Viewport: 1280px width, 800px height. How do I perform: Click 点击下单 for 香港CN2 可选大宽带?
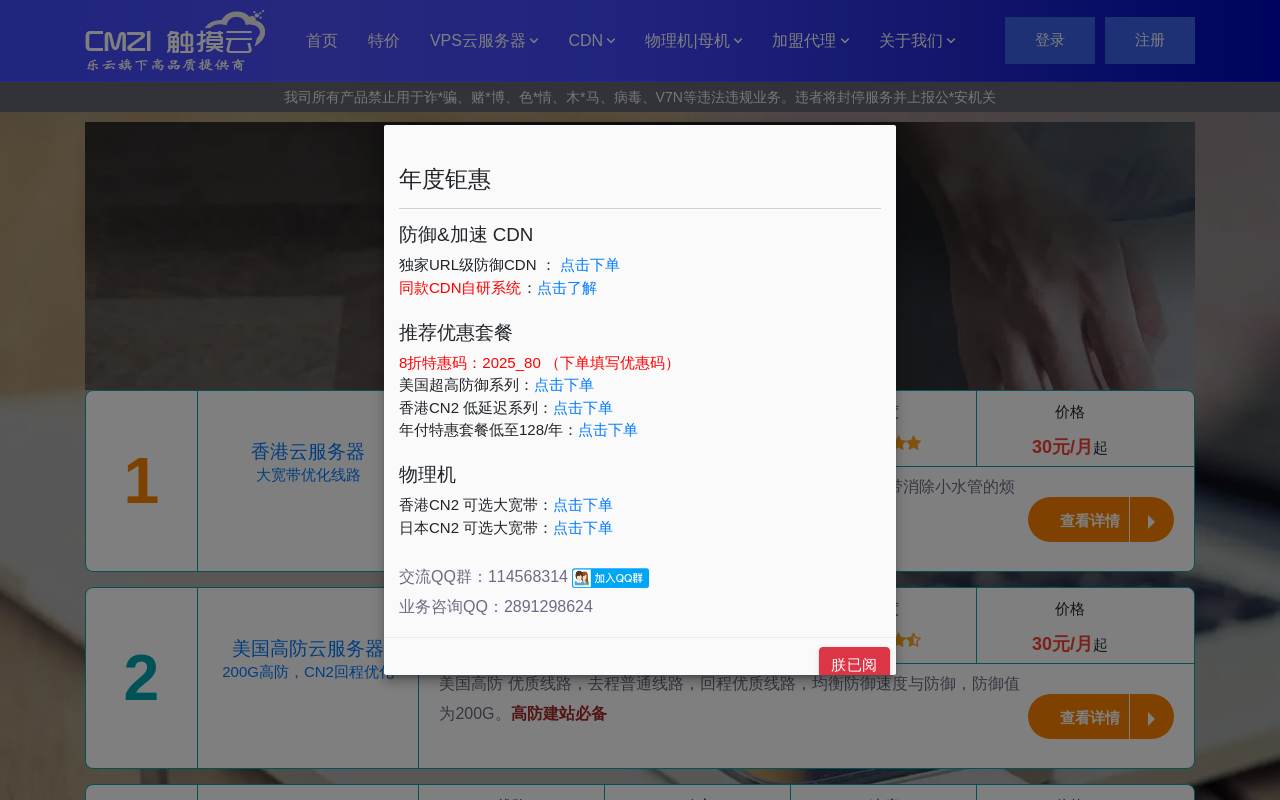(x=583, y=505)
